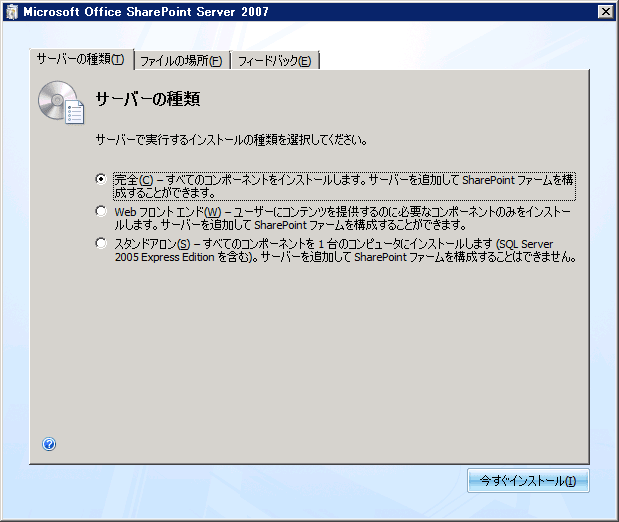Screen dimensions: 619x522
Task: Close the SharePoint Server 2007 setup window
Action: point(606,12)
